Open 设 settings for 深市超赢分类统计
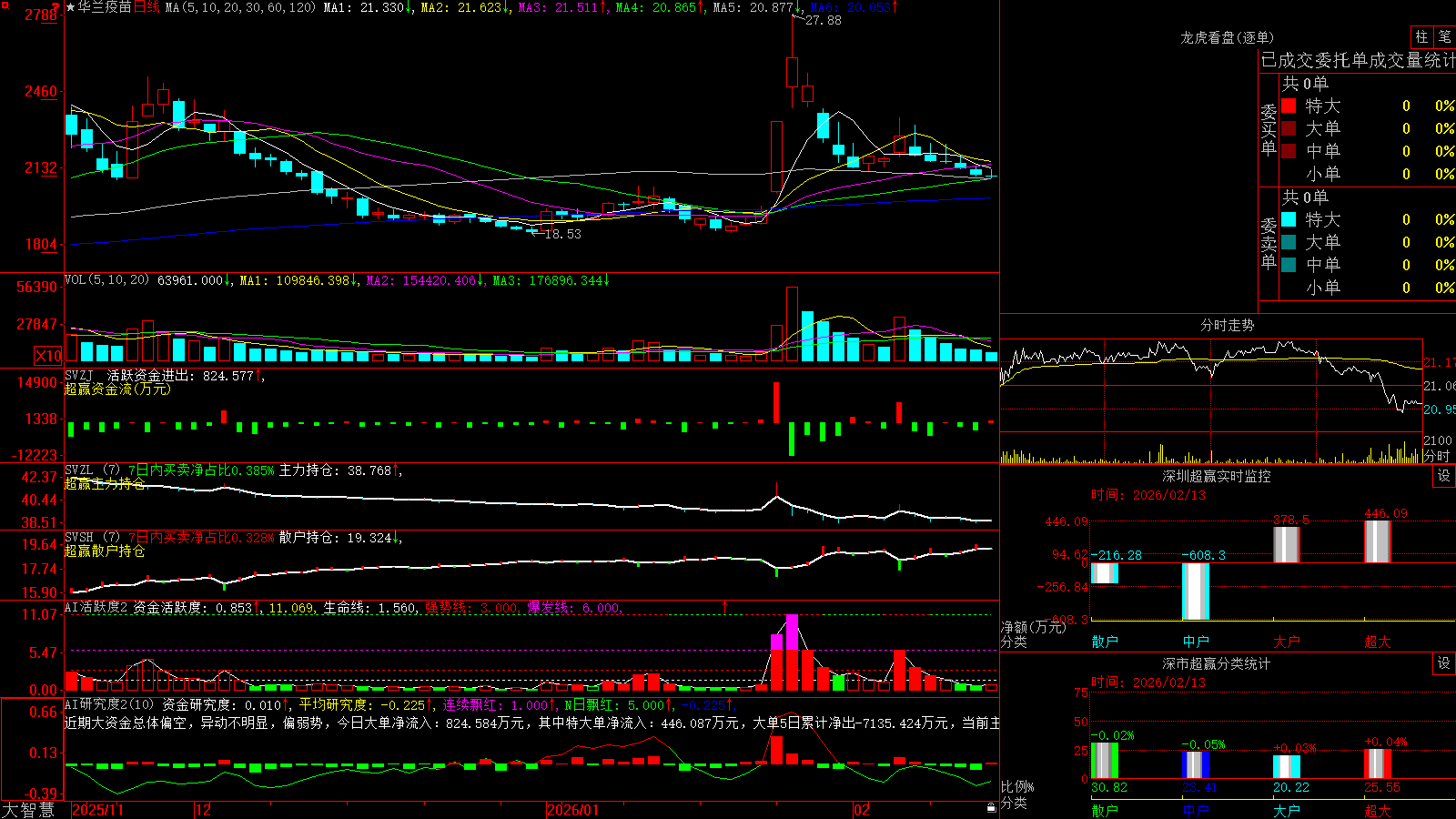1456x819 pixels. click(x=1444, y=663)
